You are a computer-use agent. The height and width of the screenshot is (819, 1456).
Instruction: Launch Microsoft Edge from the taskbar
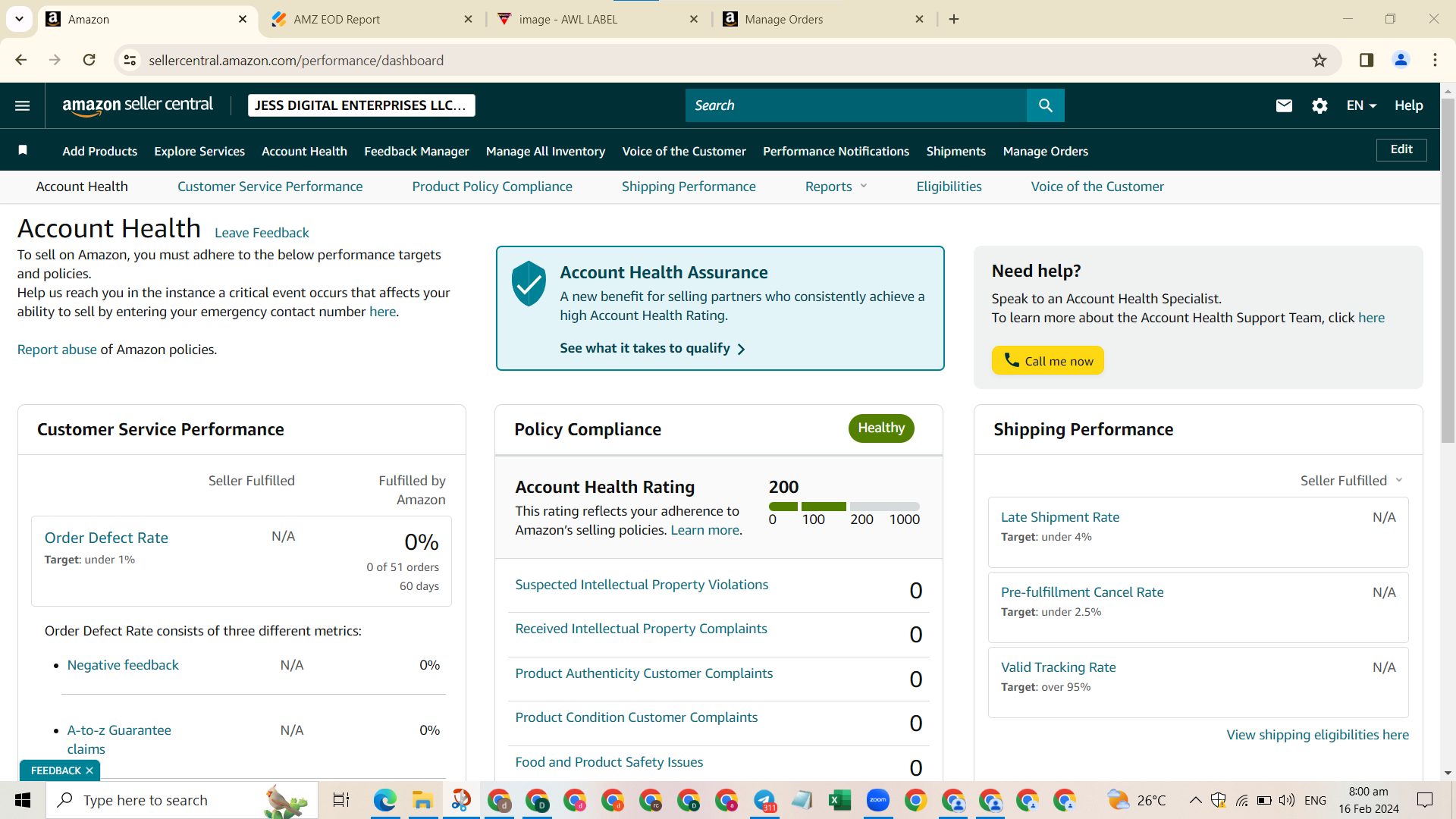point(384,800)
